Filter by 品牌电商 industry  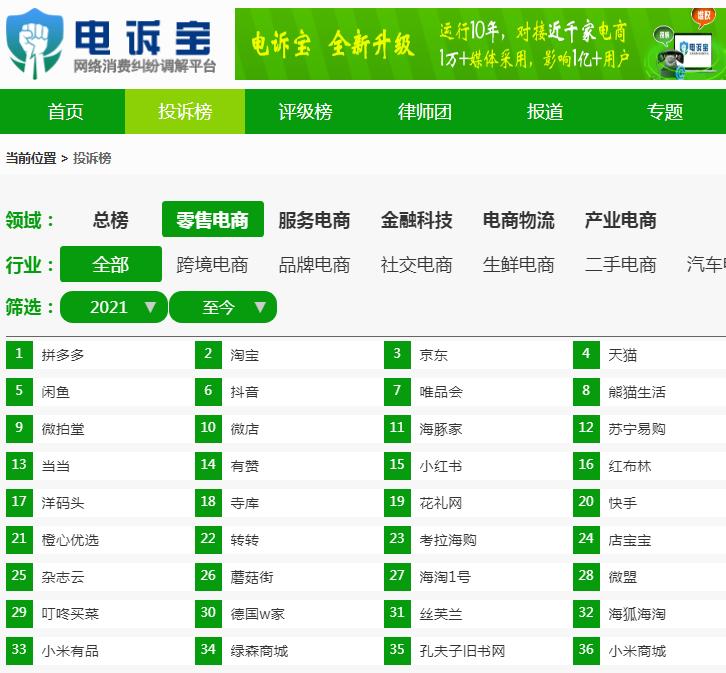(x=314, y=265)
